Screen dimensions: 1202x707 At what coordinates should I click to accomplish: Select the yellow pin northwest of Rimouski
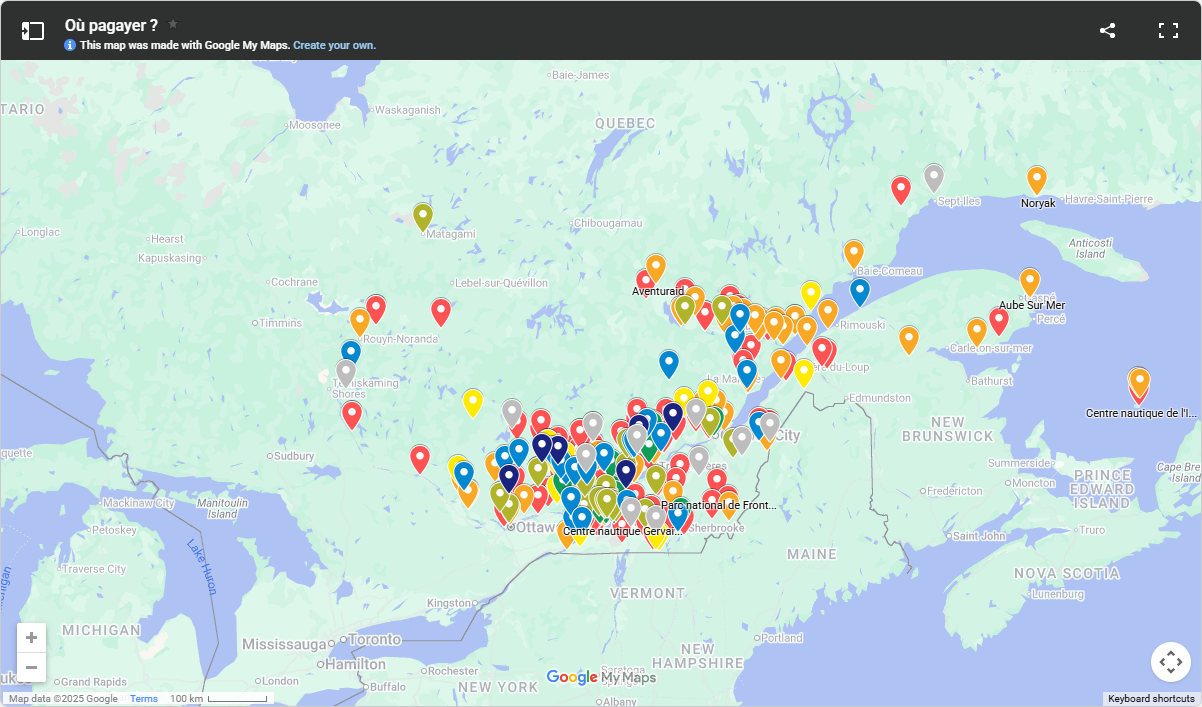pos(811,294)
